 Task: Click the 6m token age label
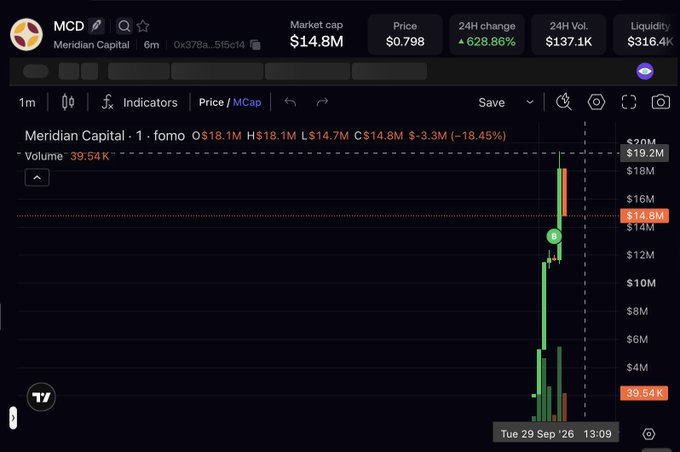151,45
